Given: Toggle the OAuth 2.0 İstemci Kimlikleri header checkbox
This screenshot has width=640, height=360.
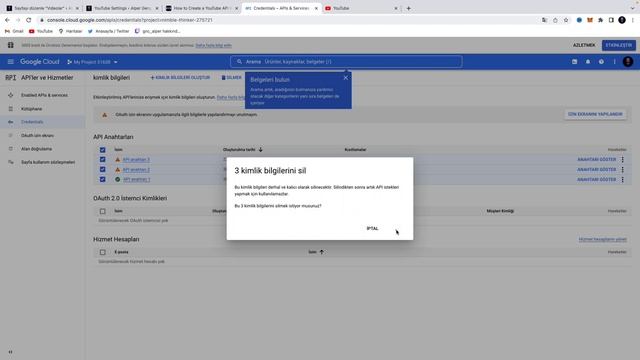Looking at the screenshot, I should (x=102, y=211).
